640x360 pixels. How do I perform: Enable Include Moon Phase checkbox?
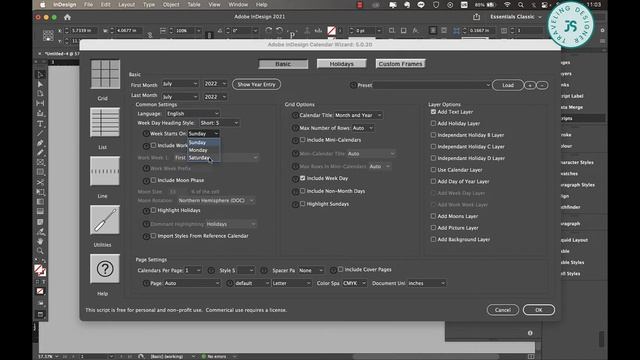tap(153, 180)
